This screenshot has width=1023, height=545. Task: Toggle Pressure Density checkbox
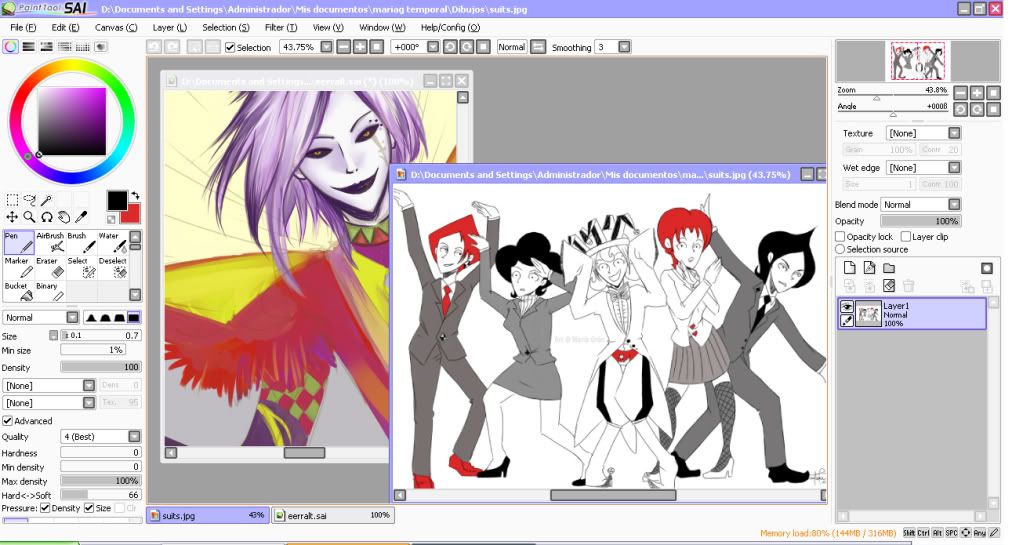[x=45, y=508]
